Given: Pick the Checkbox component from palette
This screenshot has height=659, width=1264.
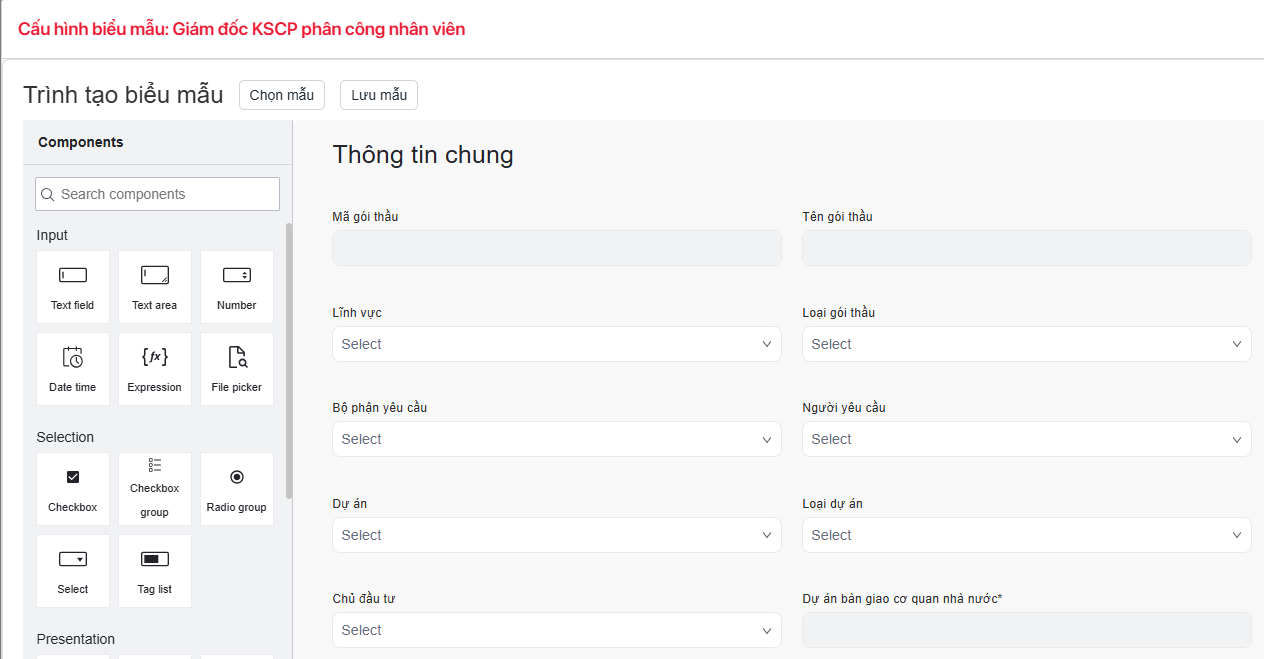Looking at the screenshot, I should [73, 489].
